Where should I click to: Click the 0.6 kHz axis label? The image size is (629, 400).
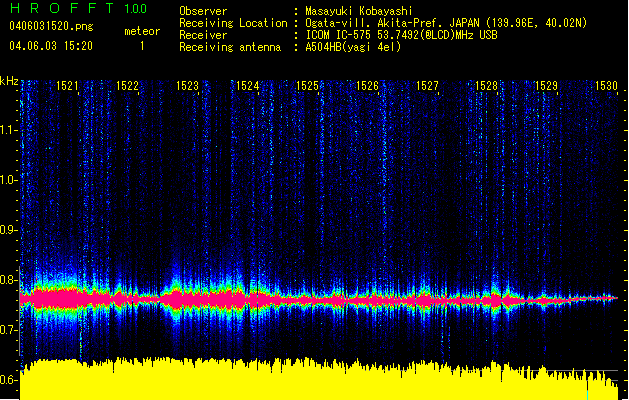9,380
